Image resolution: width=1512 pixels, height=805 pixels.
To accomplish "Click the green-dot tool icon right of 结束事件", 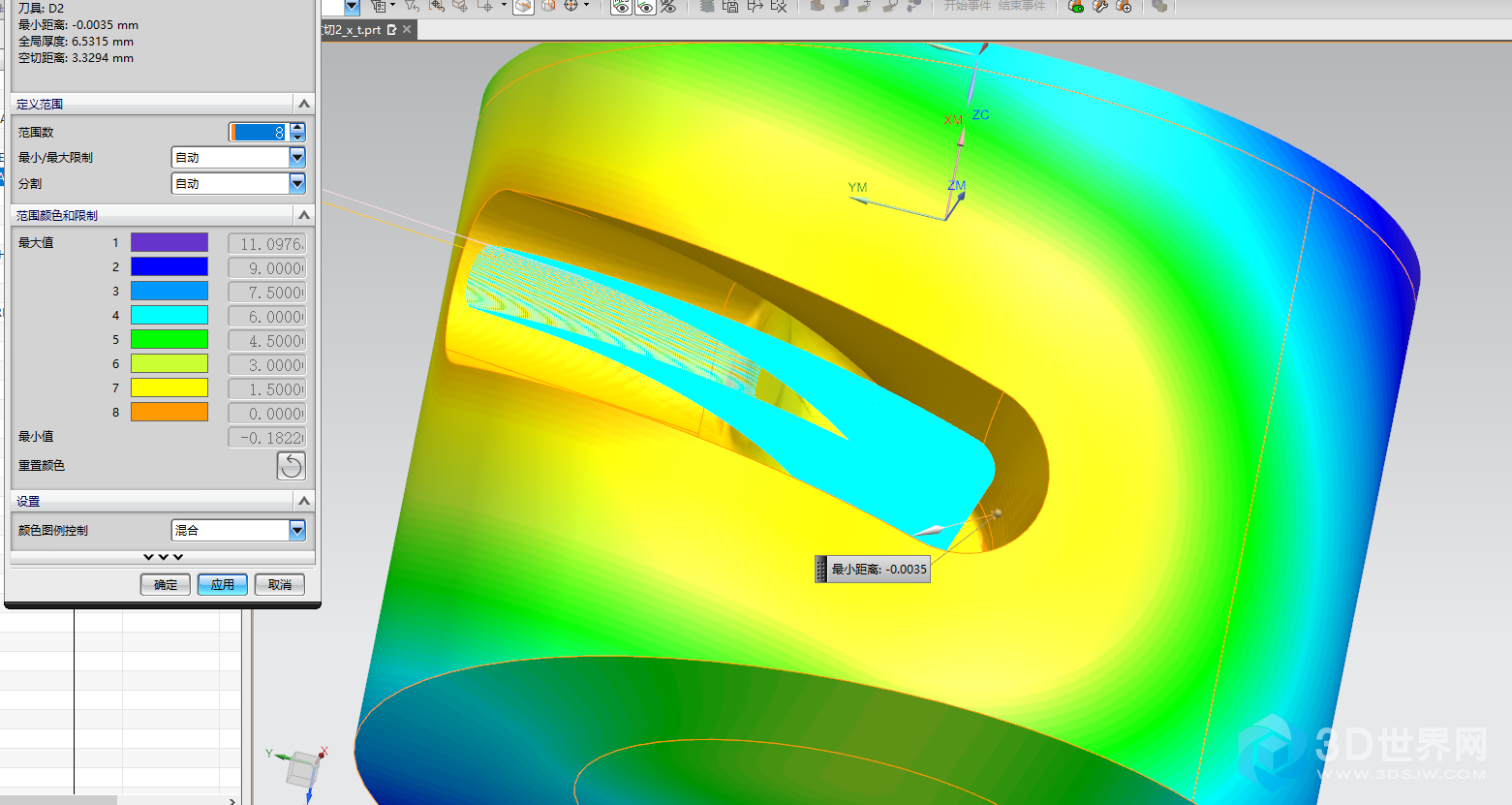I will tap(1075, 7).
